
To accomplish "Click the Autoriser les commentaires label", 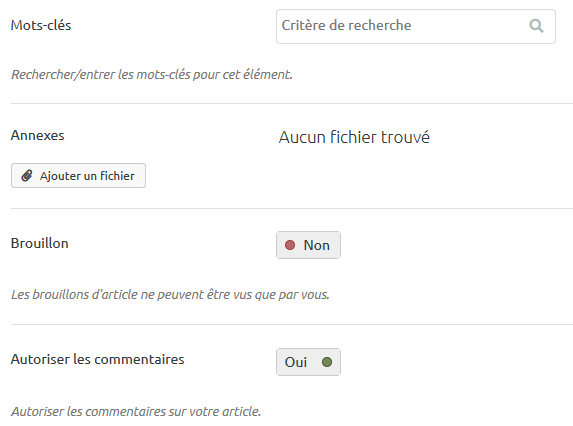I will (x=97, y=359).
